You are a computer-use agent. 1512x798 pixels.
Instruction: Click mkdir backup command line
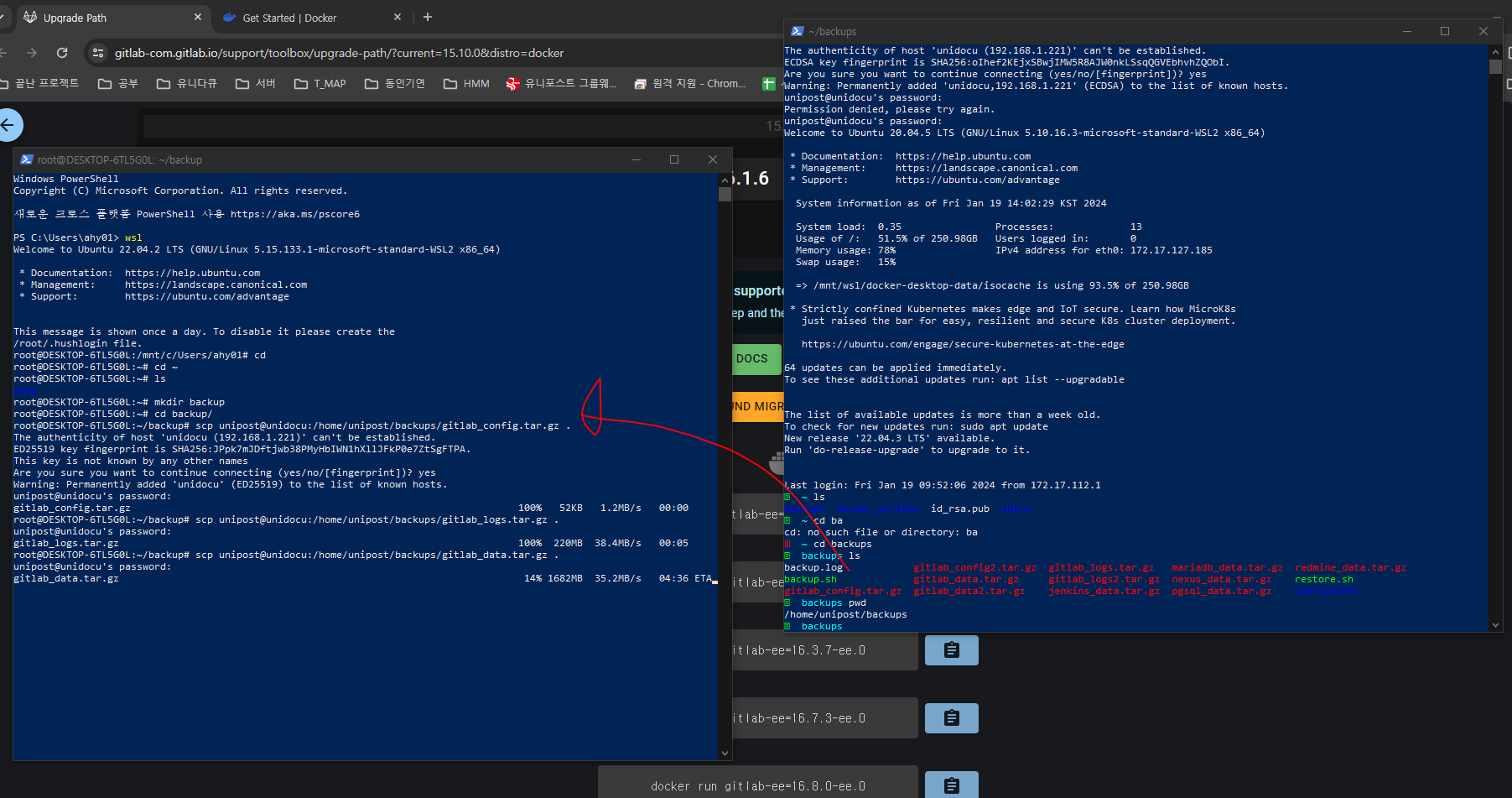point(119,402)
